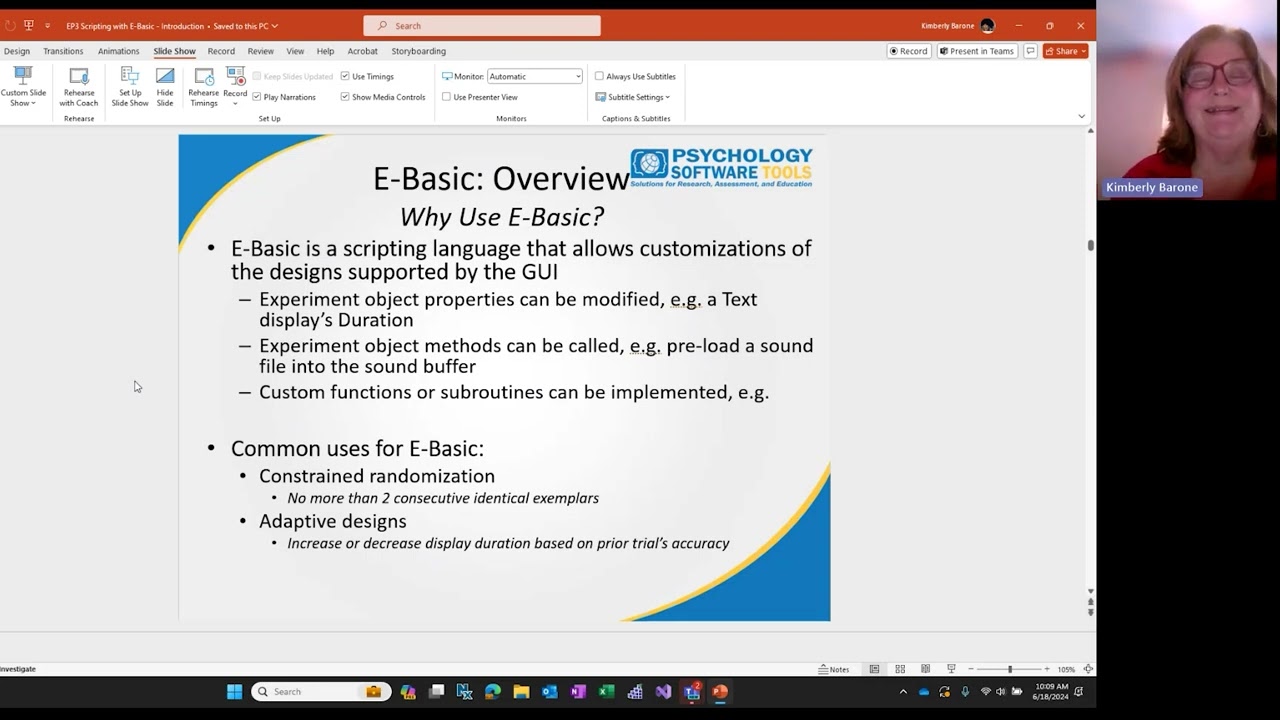Click PowerPoint taskbar icon
Viewport: 1280px width, 720px height.
point(720,691)
